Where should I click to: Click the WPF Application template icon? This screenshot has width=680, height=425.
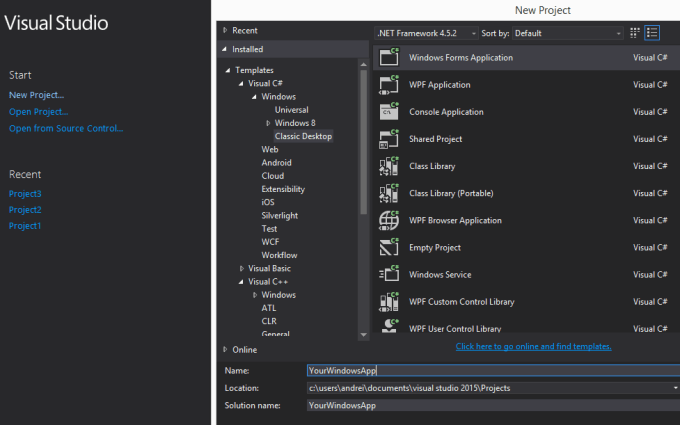pos(389,85)
